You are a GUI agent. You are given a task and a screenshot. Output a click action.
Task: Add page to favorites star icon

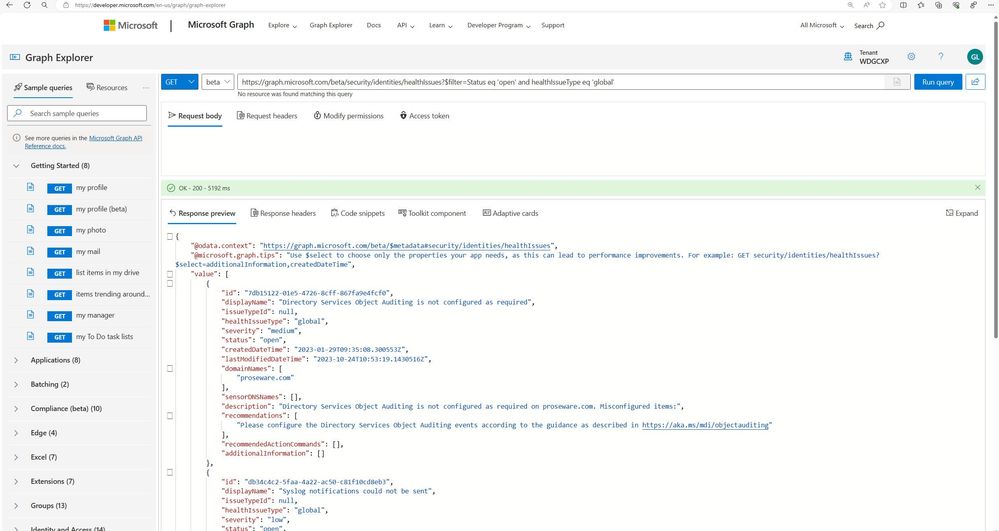click(882, 4)
